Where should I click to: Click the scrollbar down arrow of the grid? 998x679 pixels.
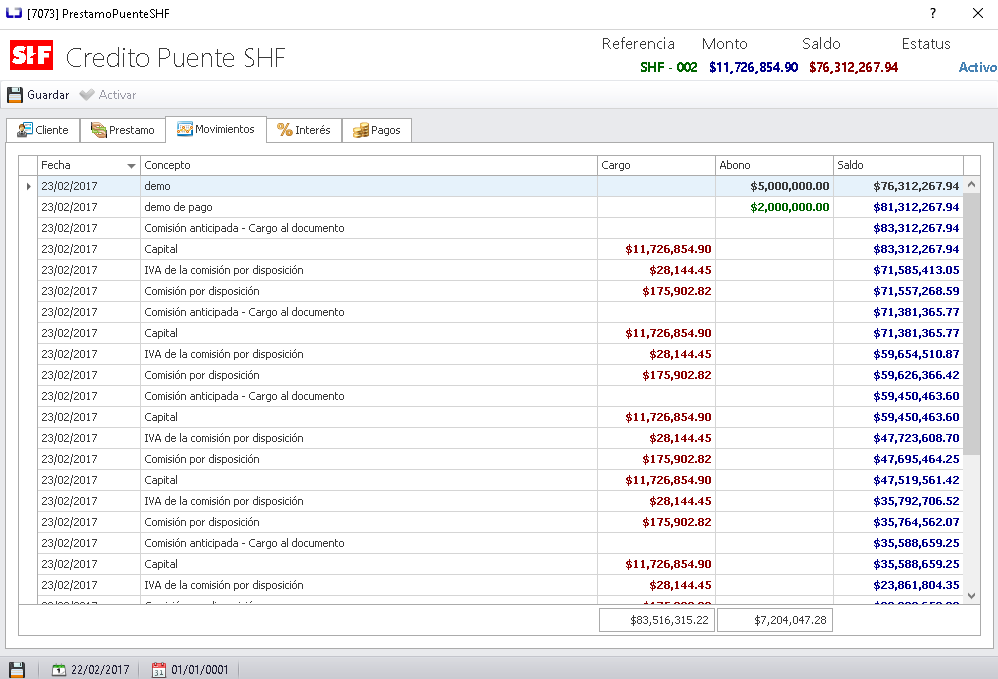click(x=971, y=596)
